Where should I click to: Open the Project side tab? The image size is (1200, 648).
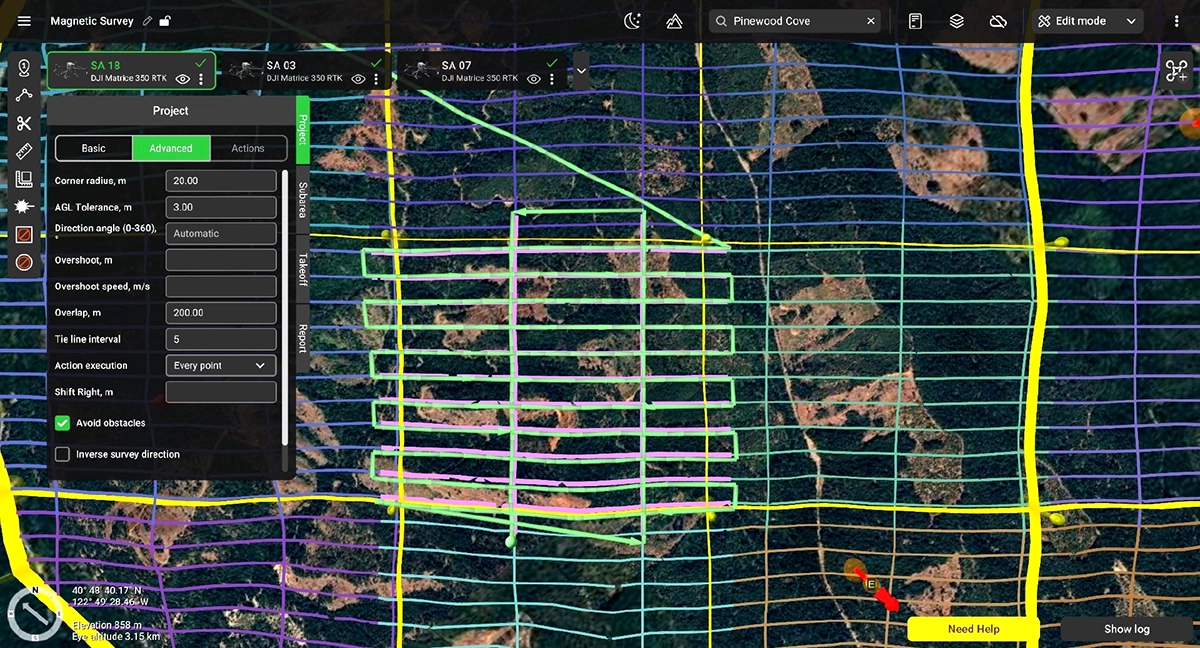(x=302, y=129)
